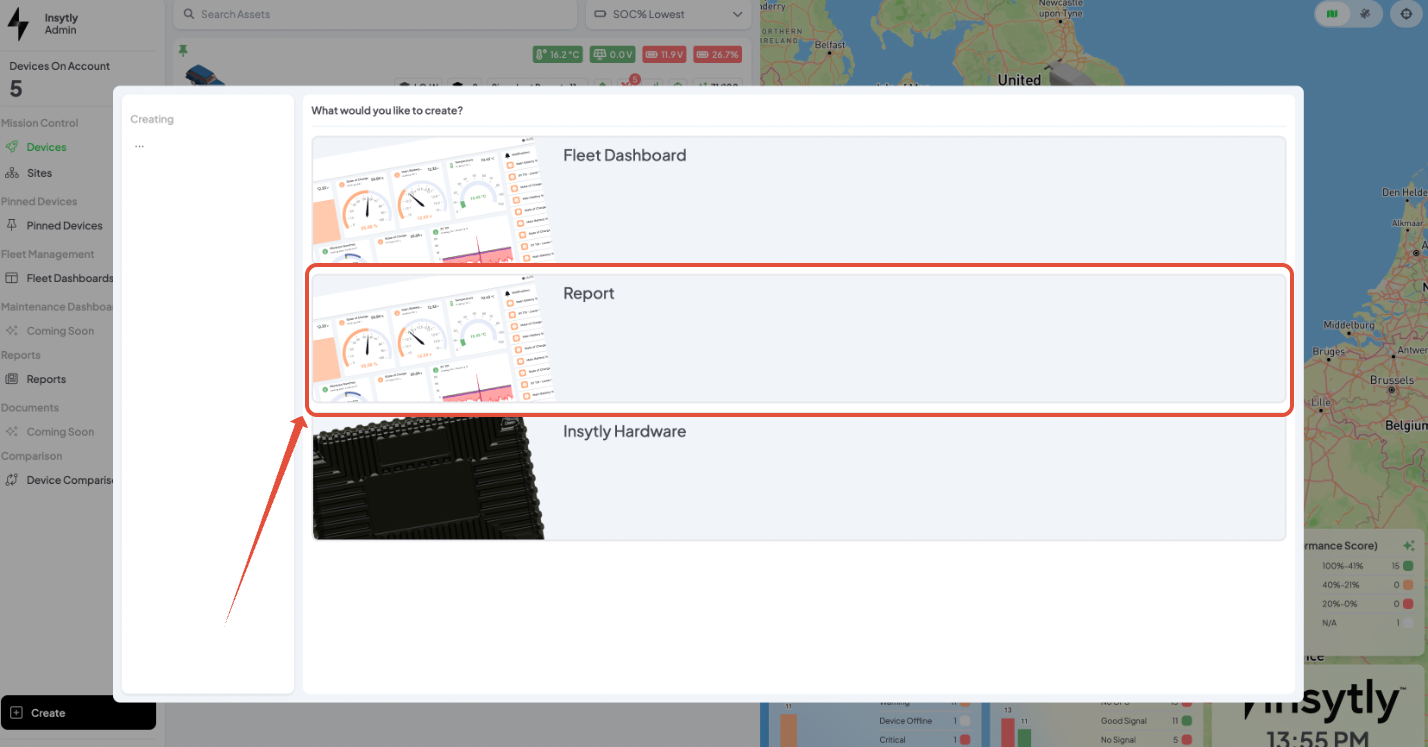
Task: Click the Reports document icon
Action: pyautogui.click(x=12, y=379)
